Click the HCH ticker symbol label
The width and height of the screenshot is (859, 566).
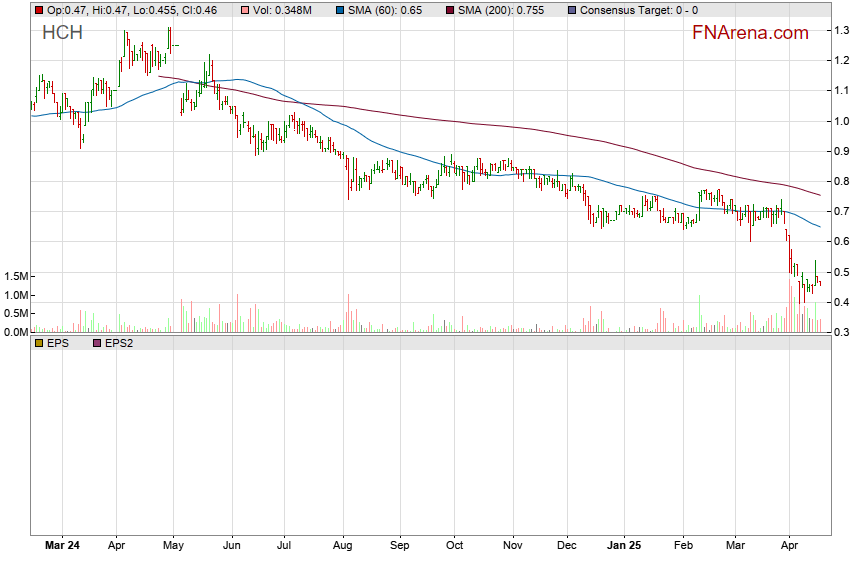coord(62,33)
